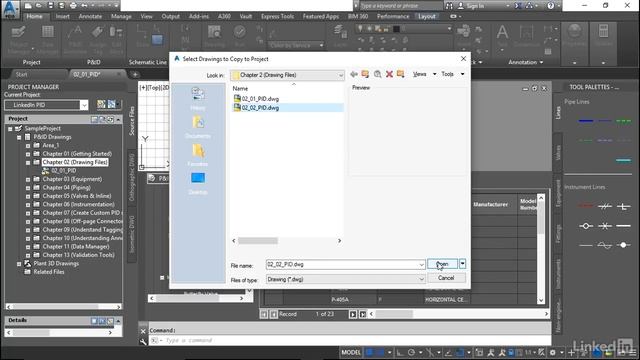Switch to the Layout ribbon tab
The height and width of the screenshot is (360, 640).
click(427, 16)
